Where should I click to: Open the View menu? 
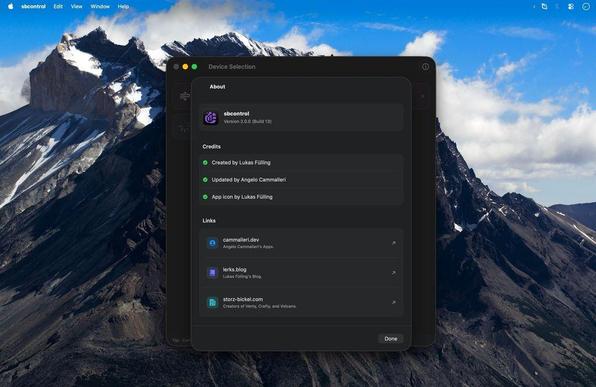coord(76,6)
